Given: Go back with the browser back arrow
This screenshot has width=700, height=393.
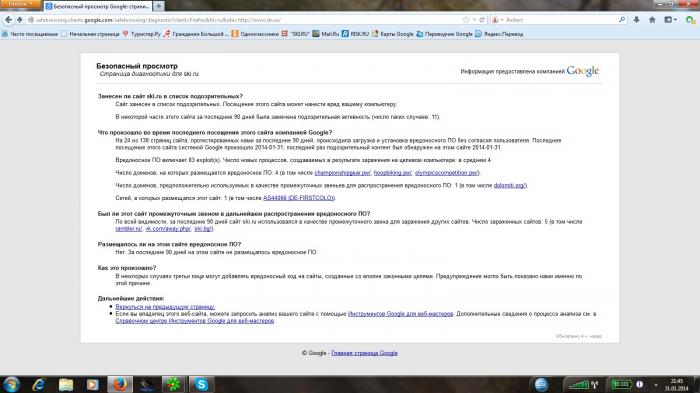Looking at the screenshot, I should [8, 20].
